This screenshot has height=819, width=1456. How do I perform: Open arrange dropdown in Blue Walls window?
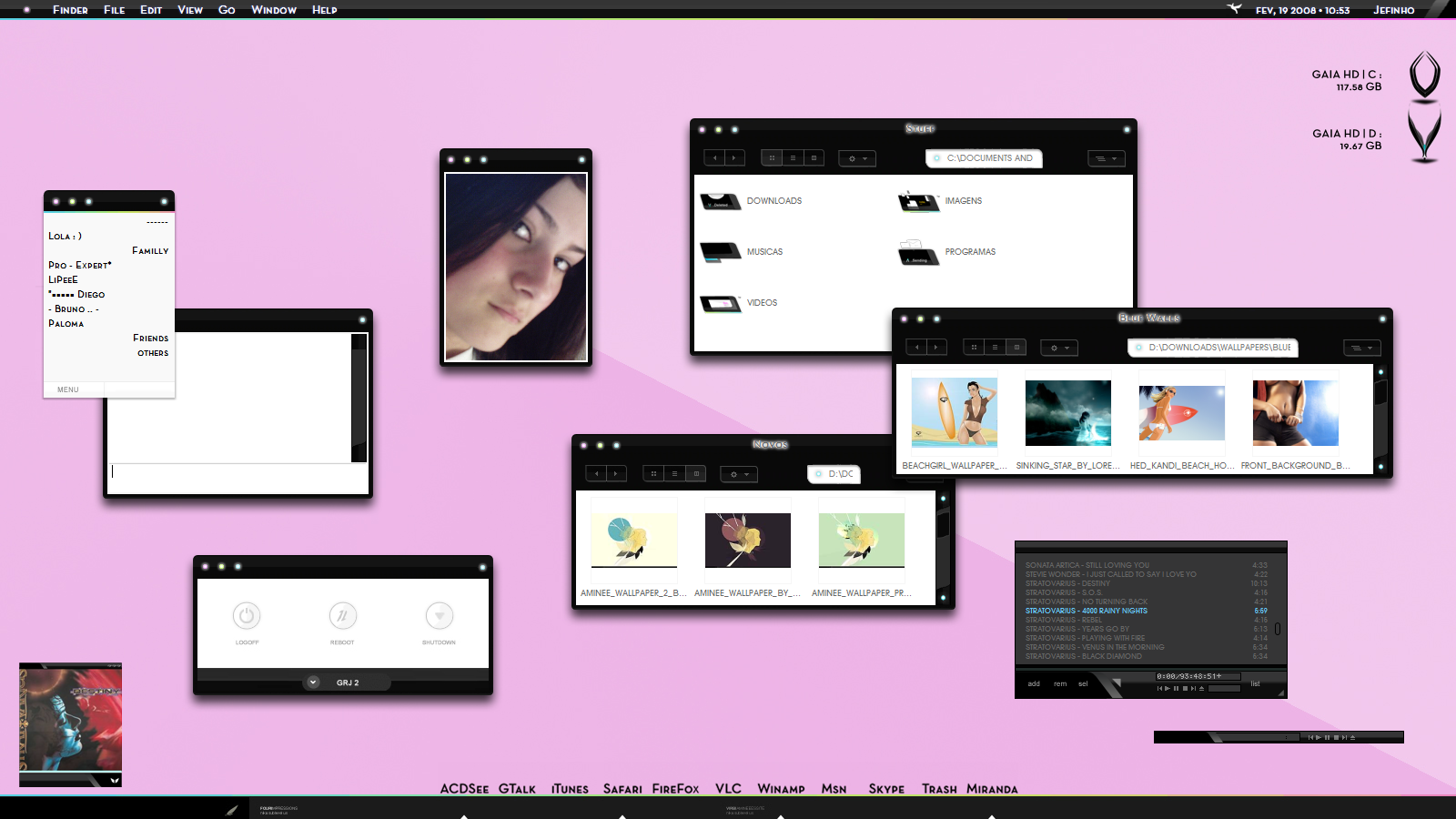pyautogui.click(x=1362, y=348)
